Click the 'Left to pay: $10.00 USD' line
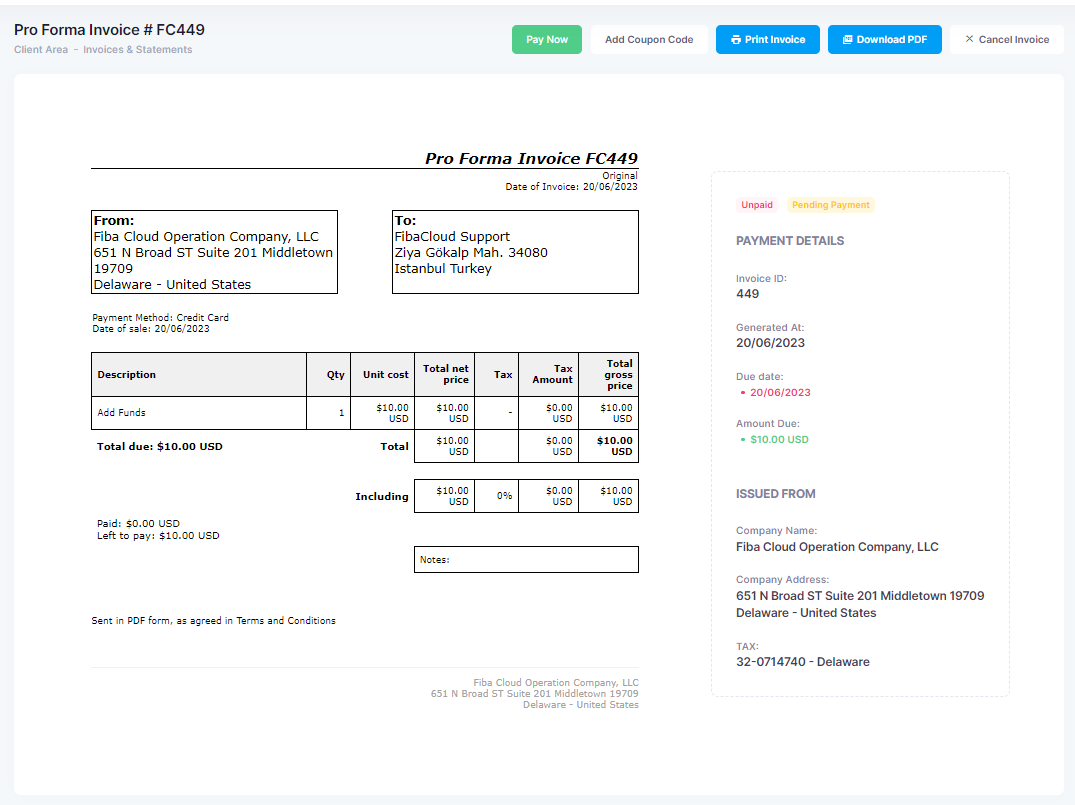1075x805 pixels. (158, 536)
